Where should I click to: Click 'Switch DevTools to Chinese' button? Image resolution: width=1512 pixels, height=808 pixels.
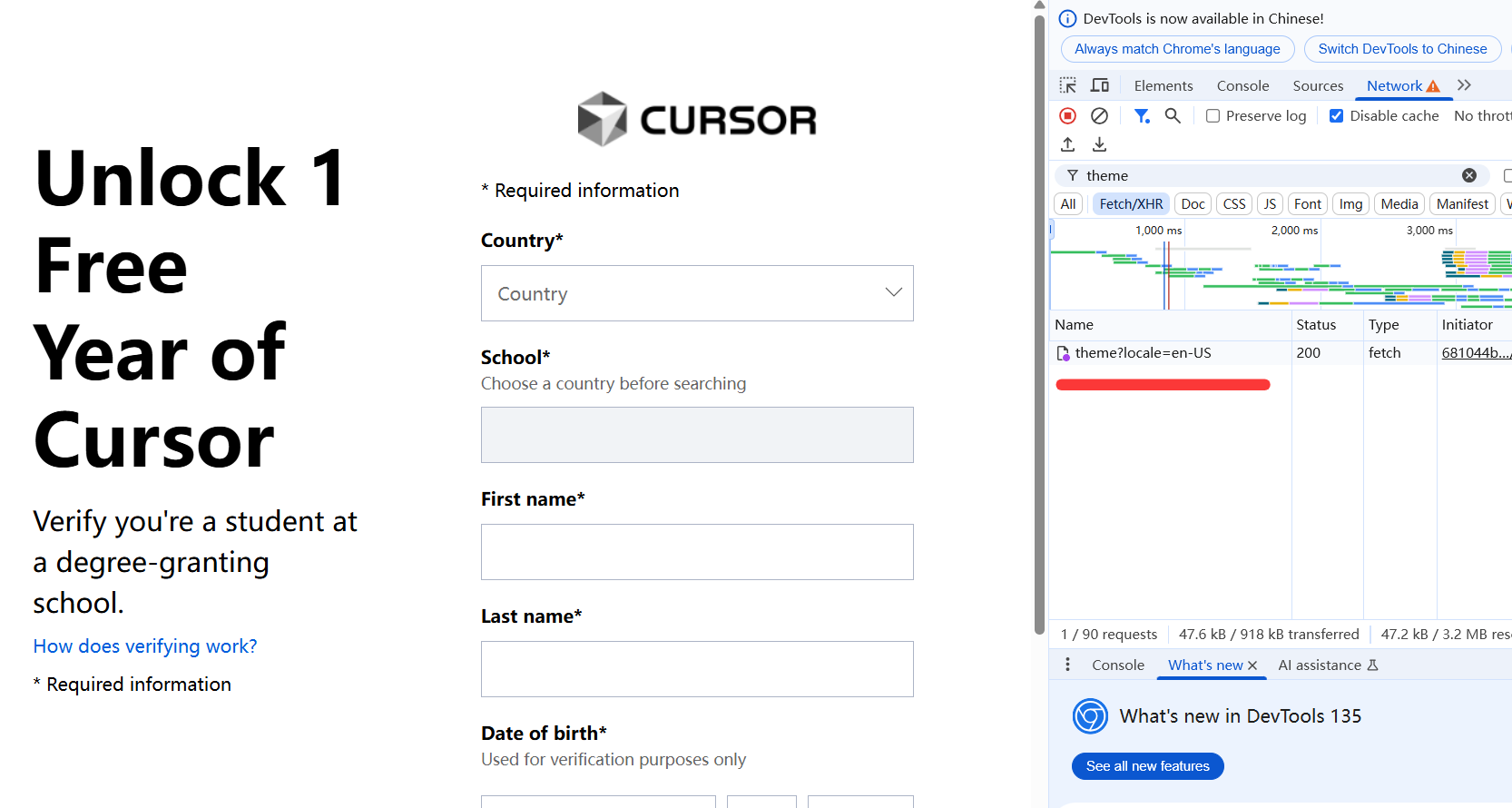[x=1402, y=49]
